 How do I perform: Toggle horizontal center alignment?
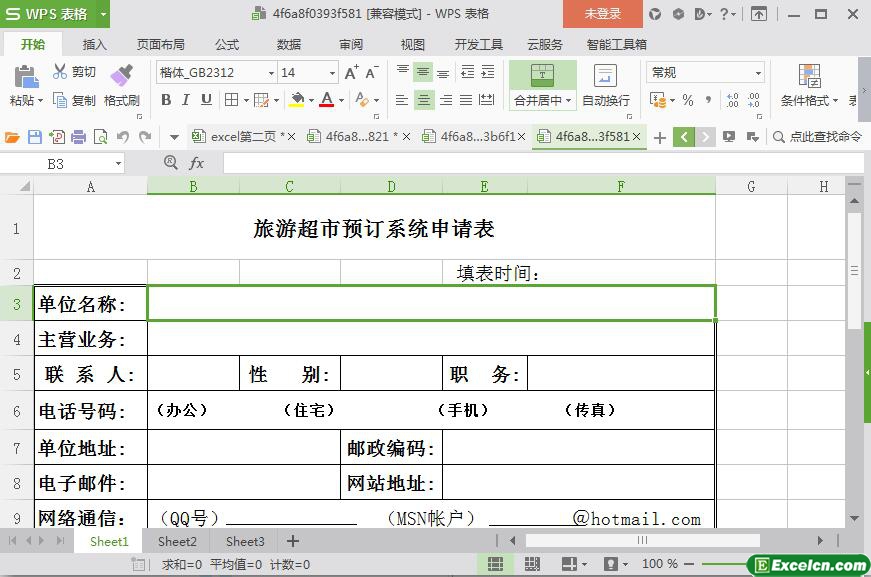point(423,100)
